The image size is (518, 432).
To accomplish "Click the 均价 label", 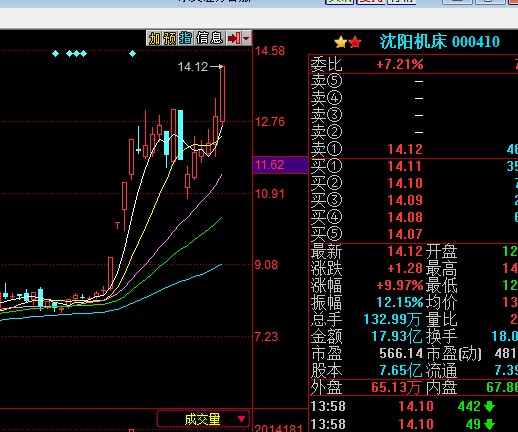I will point(442,302).
